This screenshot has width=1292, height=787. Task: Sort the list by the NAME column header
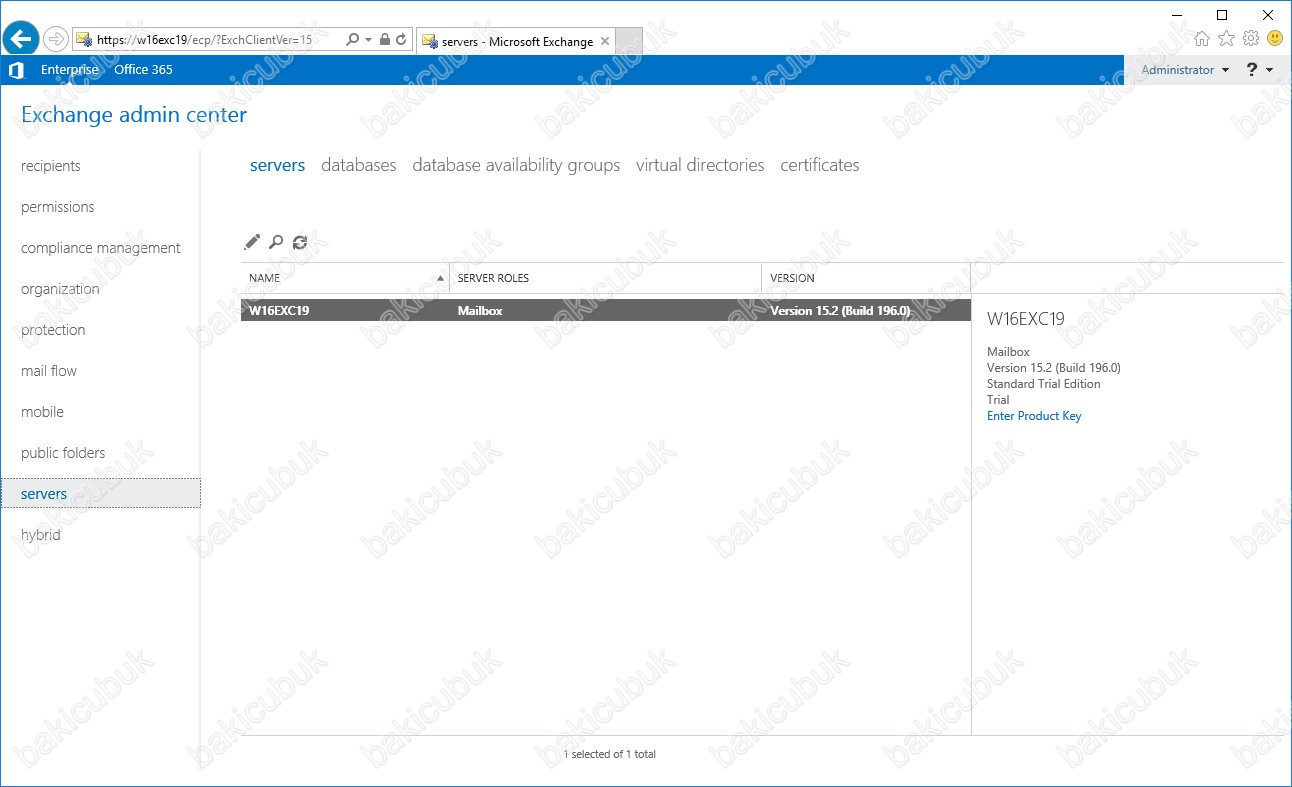(345, 278)
